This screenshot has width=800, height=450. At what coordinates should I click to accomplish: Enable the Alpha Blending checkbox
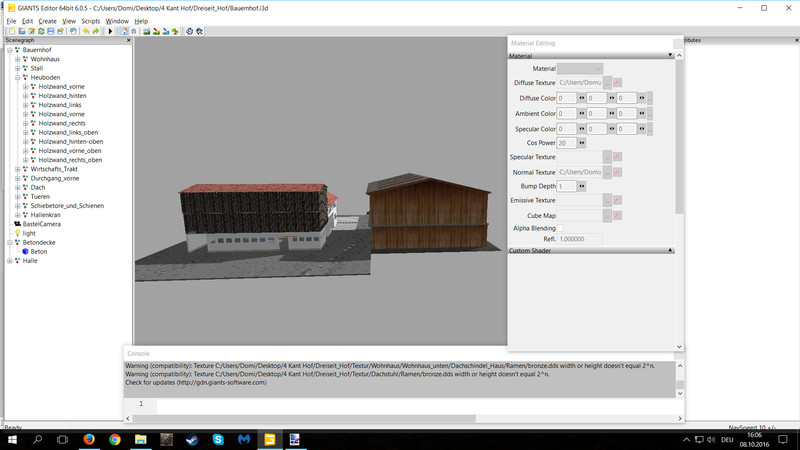click(560, 228)
